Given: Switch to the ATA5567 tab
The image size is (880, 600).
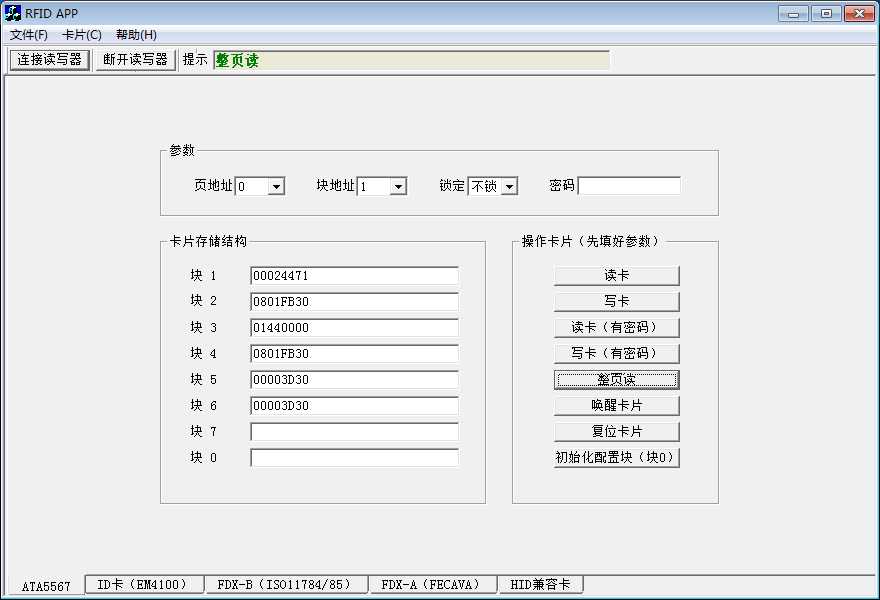Looking at the screenshot, I should pyautogui.click(x=46, y=586).
